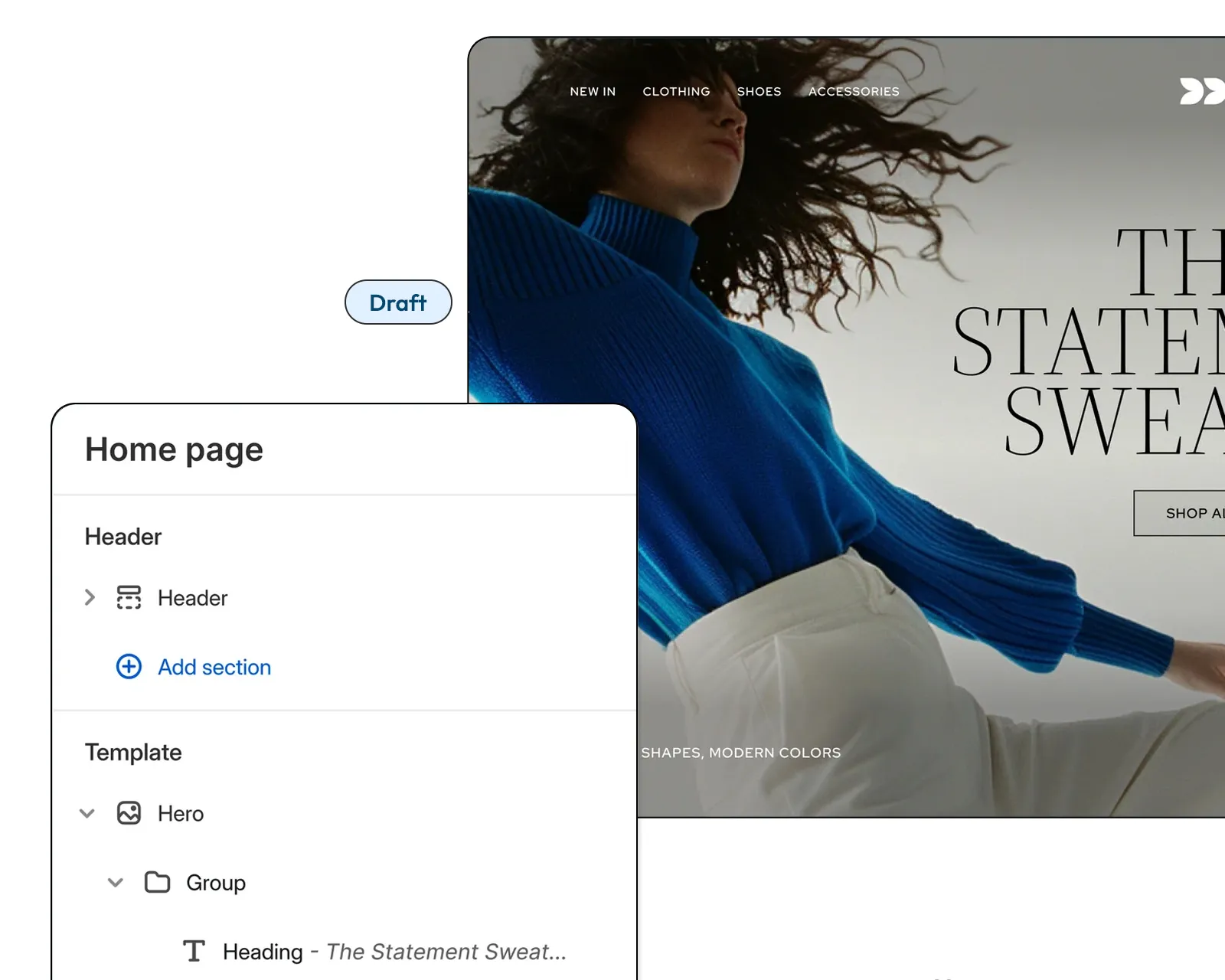Go to the SHOES navigation item
This screenshot has width=1225, height=980.
(x=759, y=91)
